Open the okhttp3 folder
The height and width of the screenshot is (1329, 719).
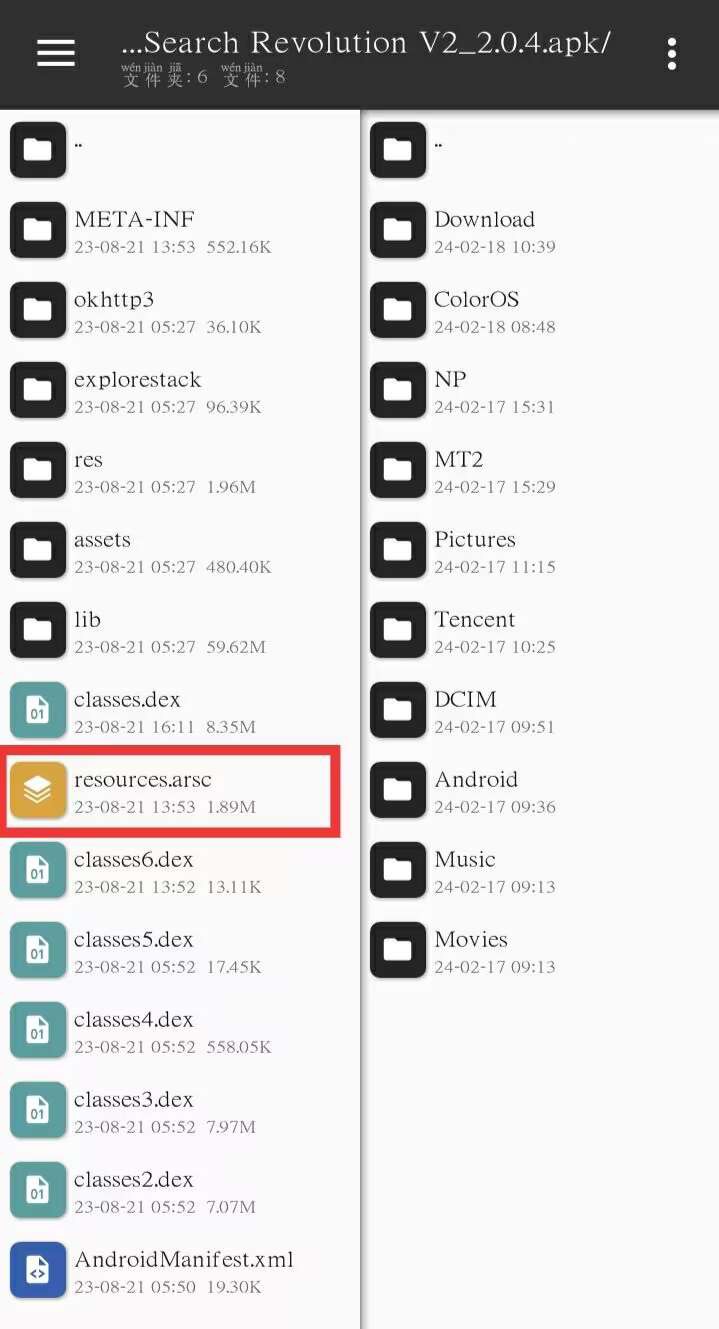coord(180,310)
